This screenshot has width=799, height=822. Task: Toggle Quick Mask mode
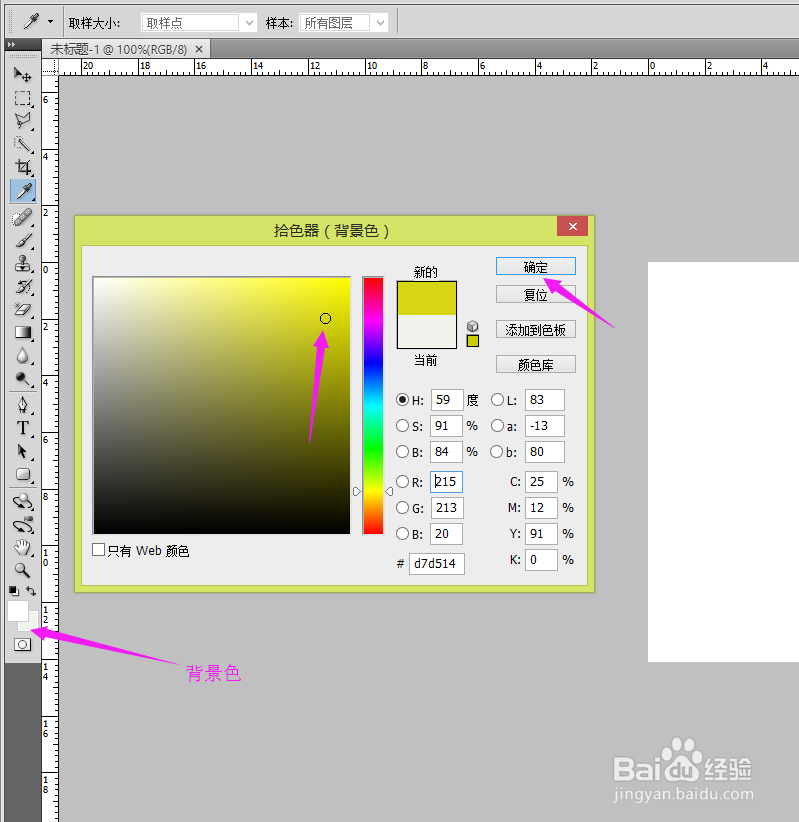click(x=23, y=644)
